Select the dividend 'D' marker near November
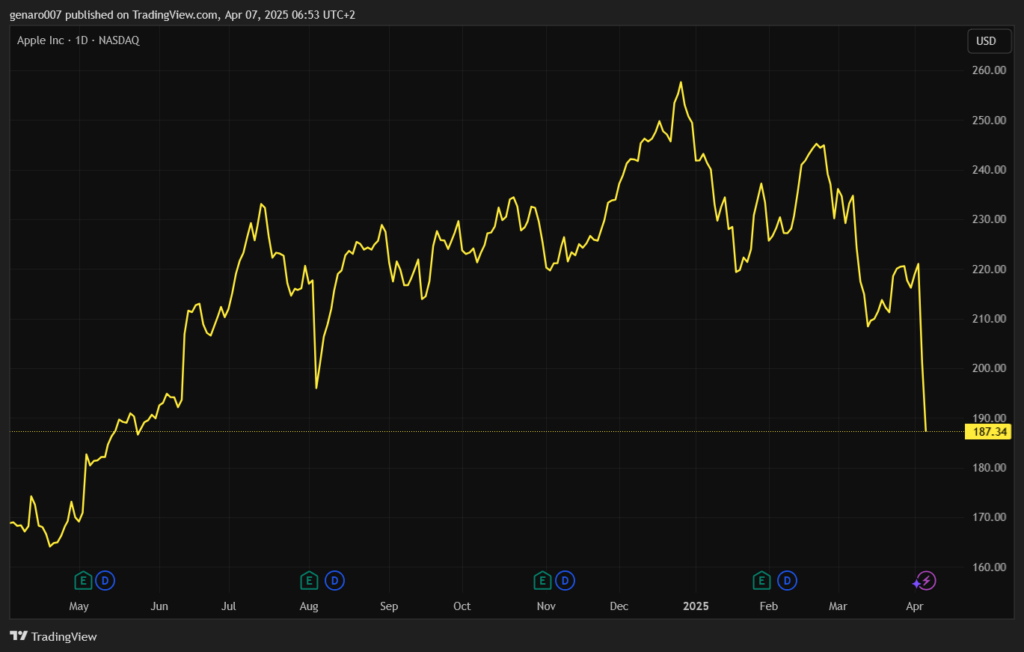Image resolution: width=1024 pixels, height=652 pixels. 566,580
